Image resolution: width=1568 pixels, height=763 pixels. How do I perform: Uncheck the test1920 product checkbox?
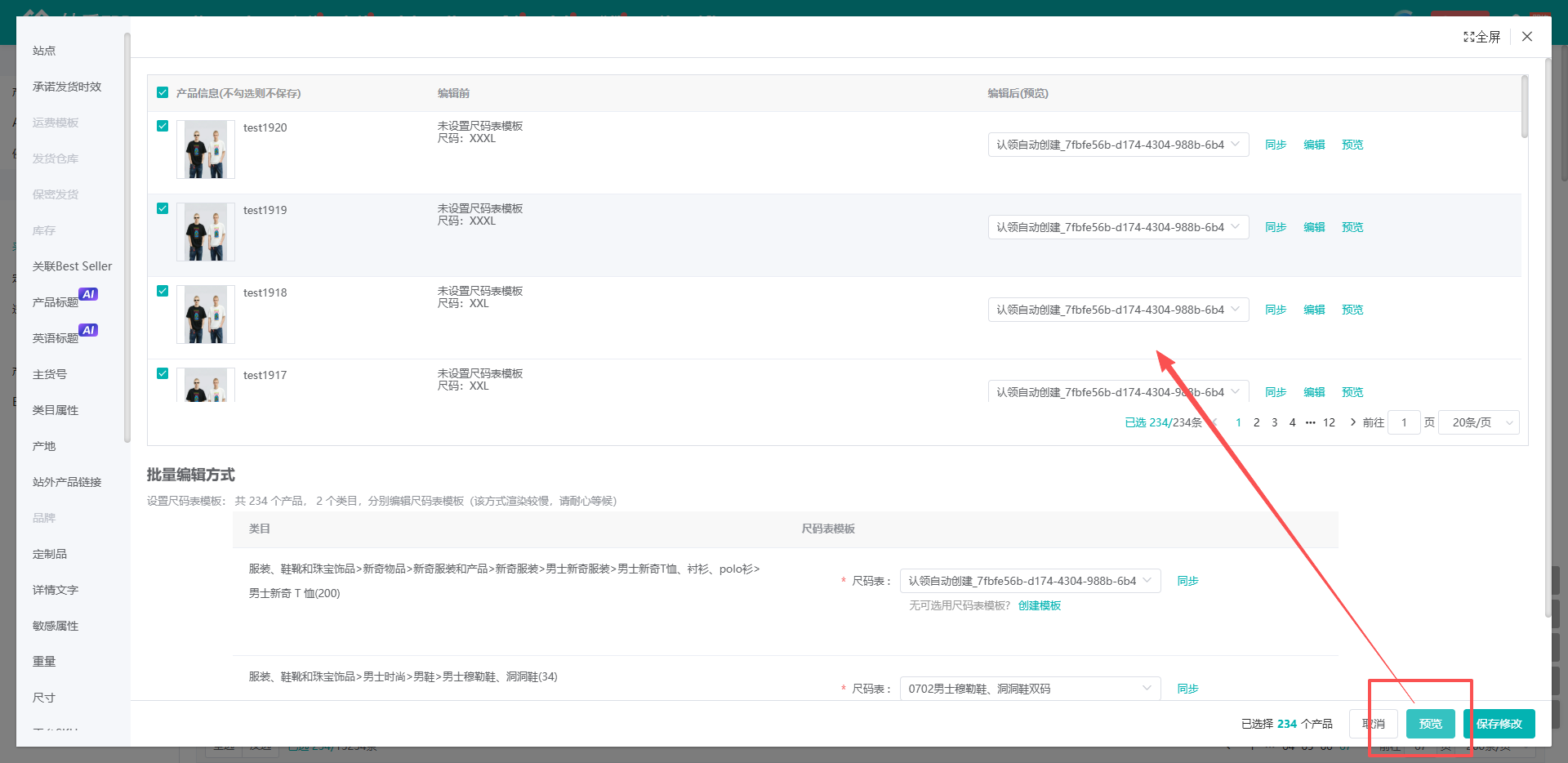163,126
